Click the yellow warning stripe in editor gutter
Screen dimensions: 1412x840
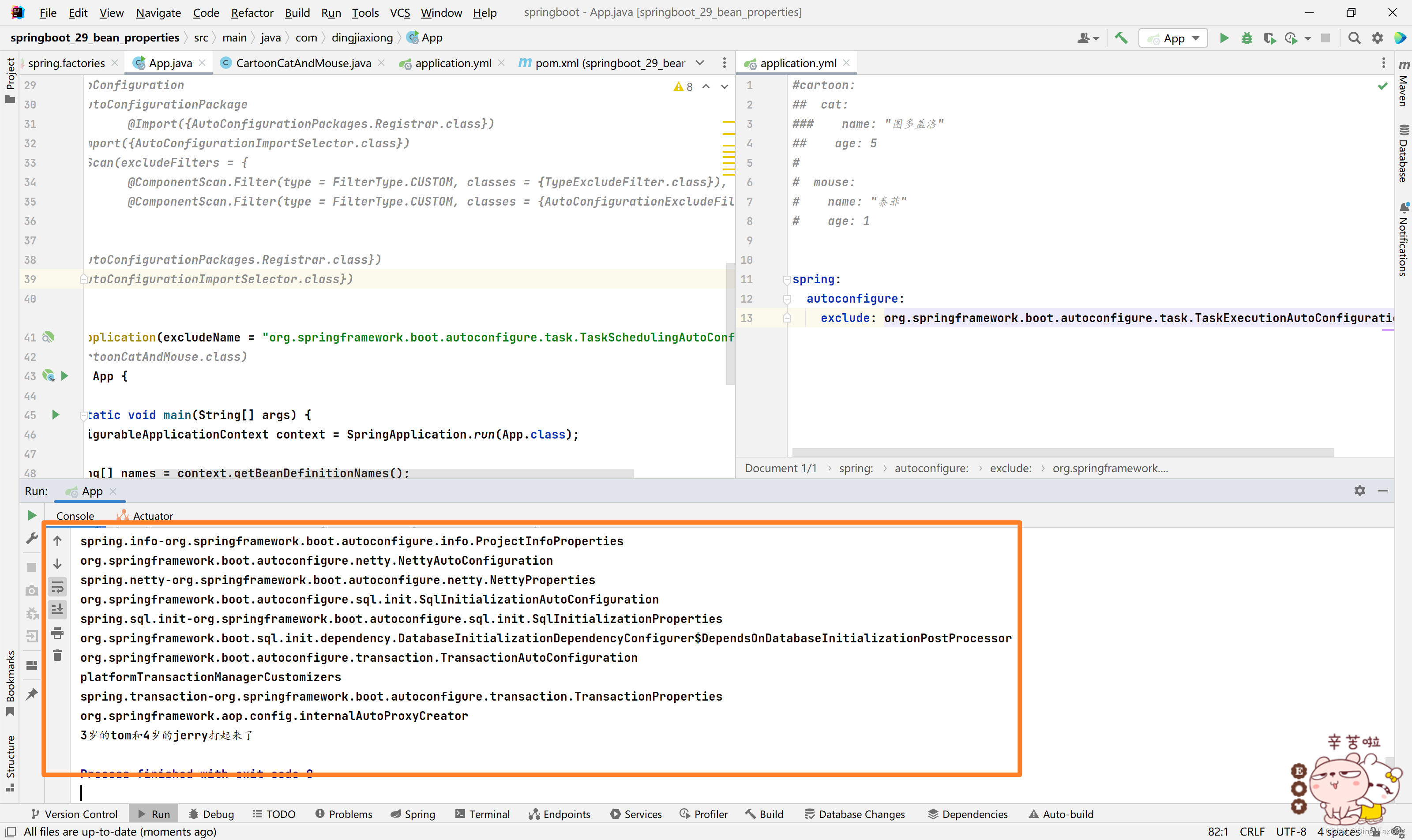tap(729, 122)
